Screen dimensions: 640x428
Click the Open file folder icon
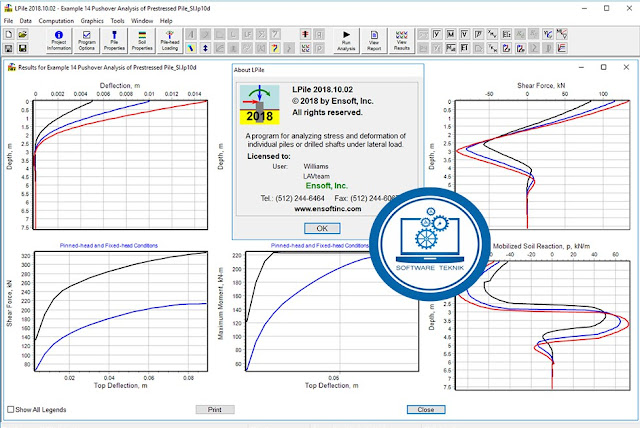[22, 34]
